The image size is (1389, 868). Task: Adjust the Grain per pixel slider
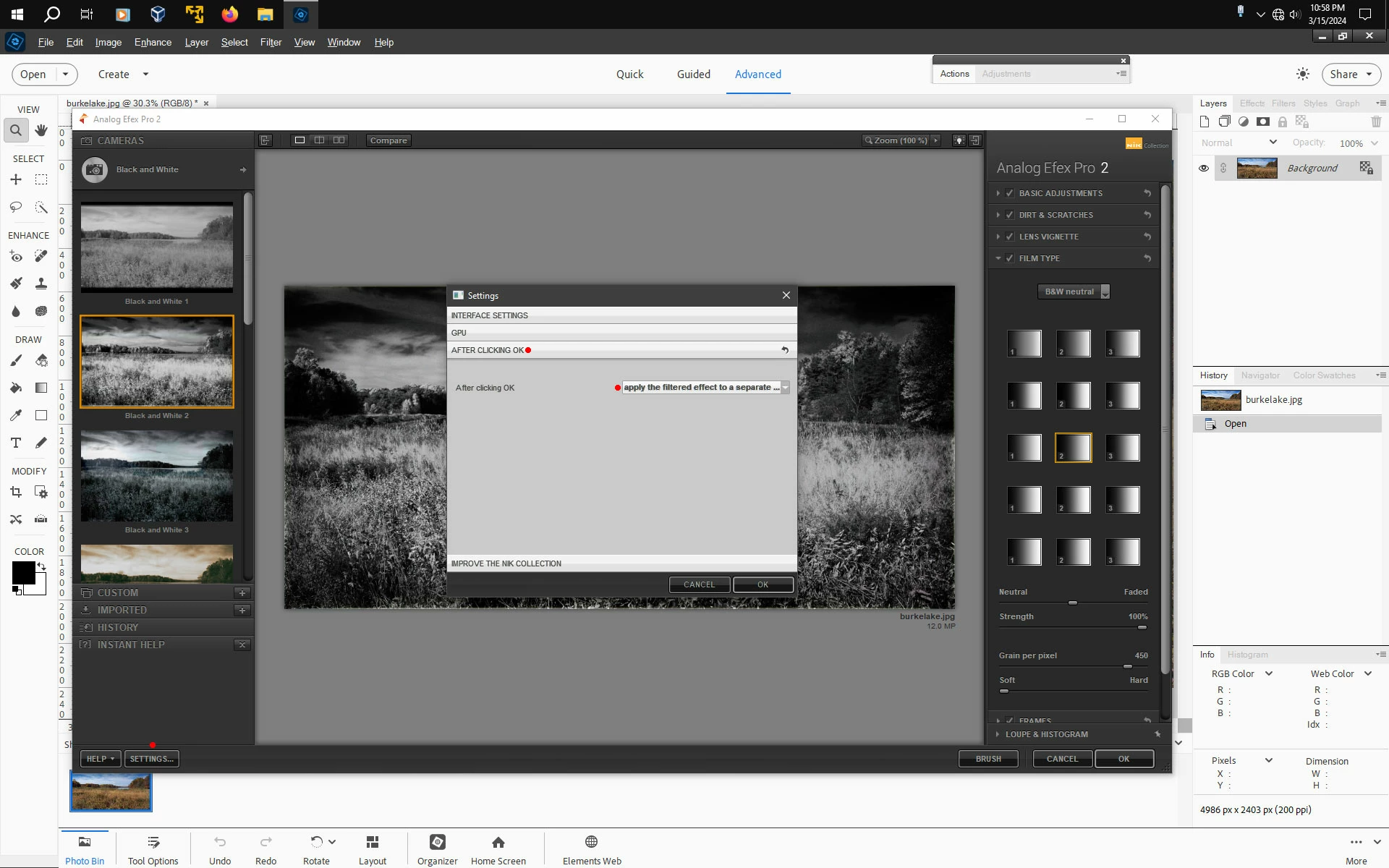(1127, 666)
